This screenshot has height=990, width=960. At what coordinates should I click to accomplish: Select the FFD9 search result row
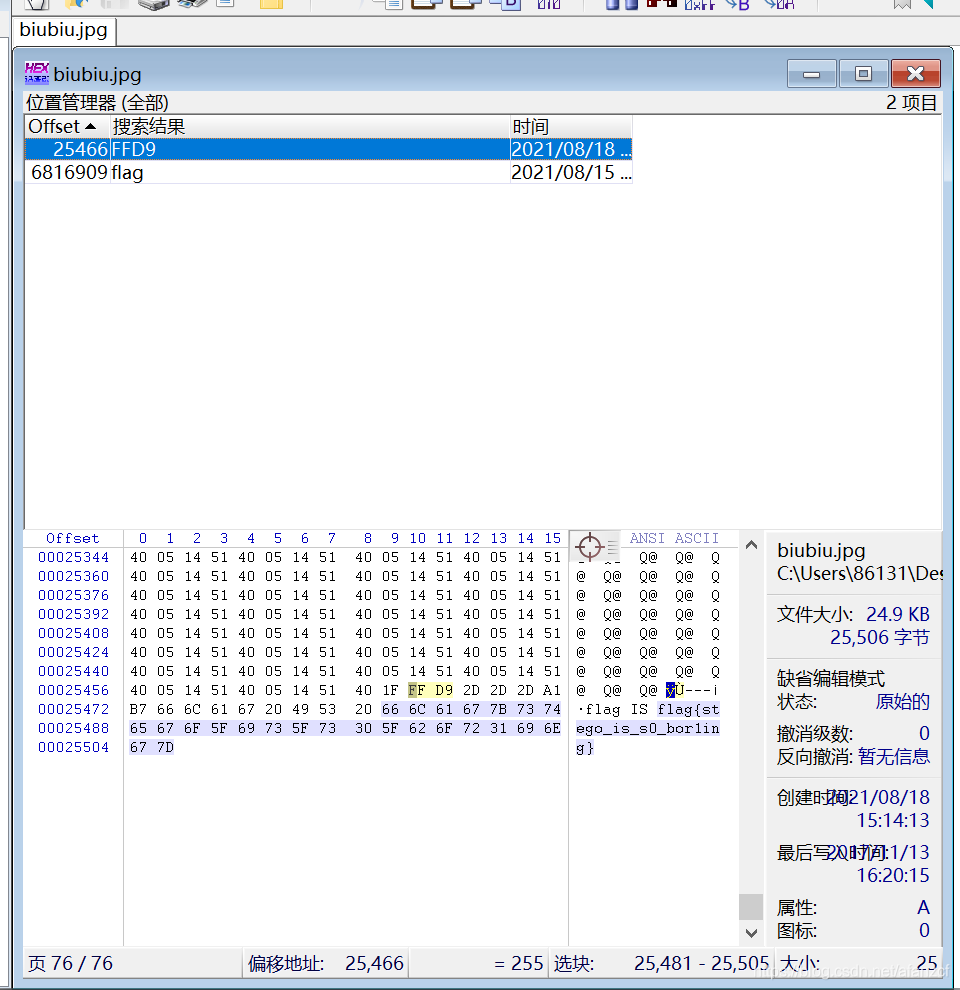click(x=300, y=149)
